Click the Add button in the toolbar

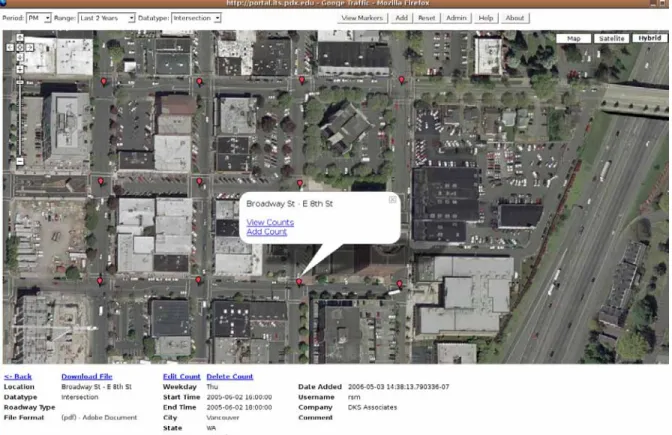402,18
